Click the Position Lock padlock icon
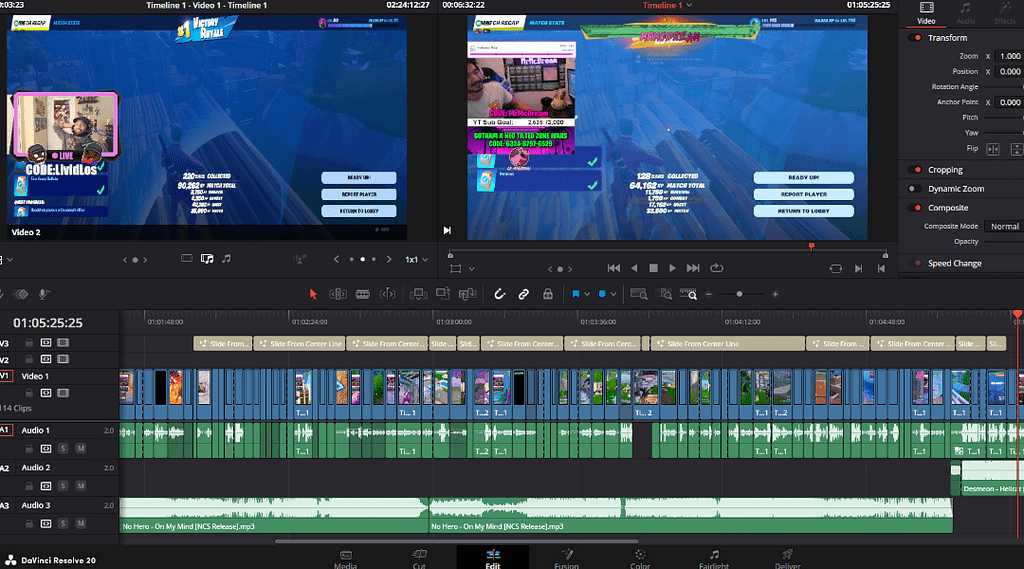Screen dimensions: 1024x569 pyautogui.click(x=547, y=294)
